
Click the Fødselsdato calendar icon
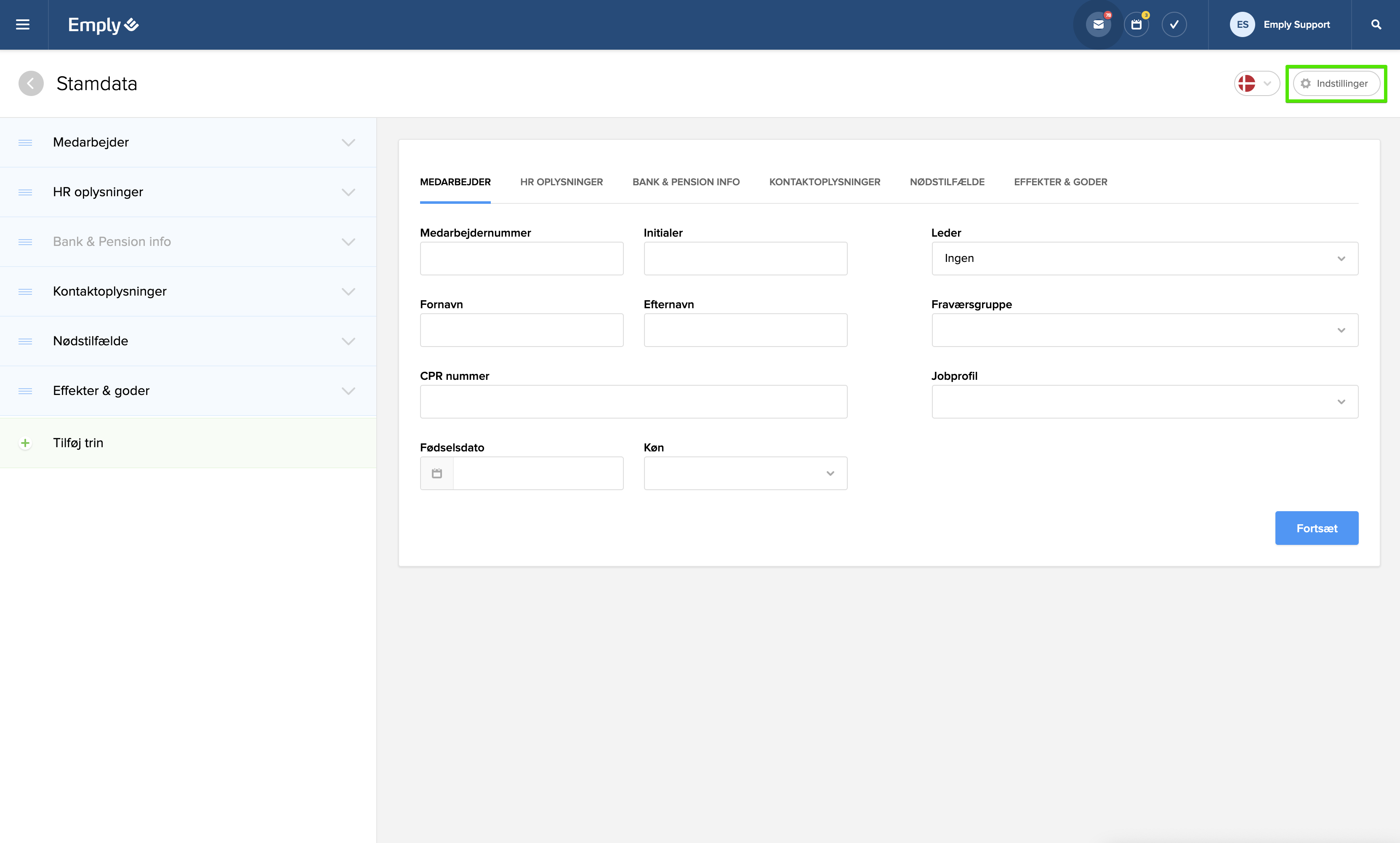(437, 473)
